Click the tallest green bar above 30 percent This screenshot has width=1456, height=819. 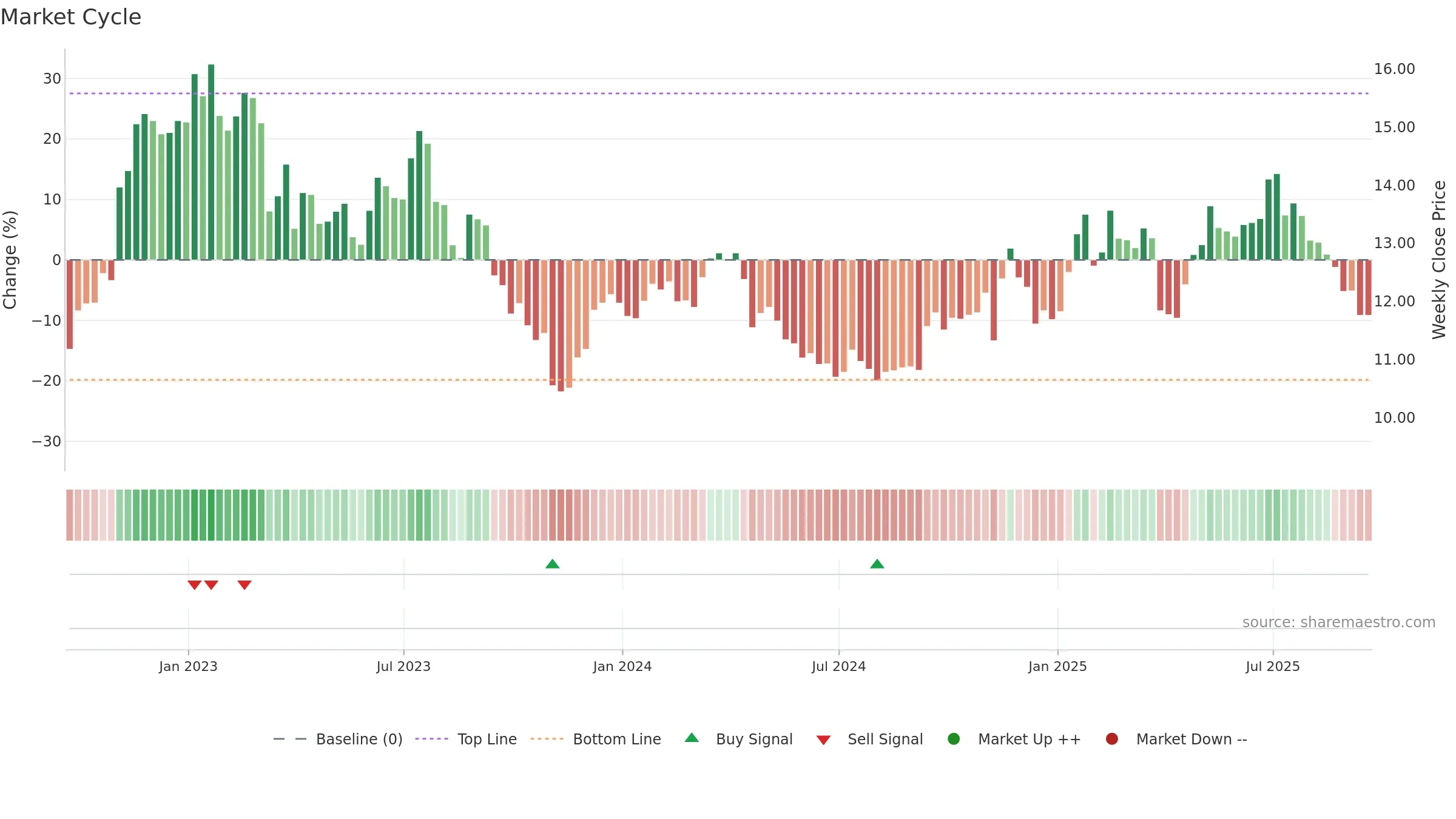[211, 162]
